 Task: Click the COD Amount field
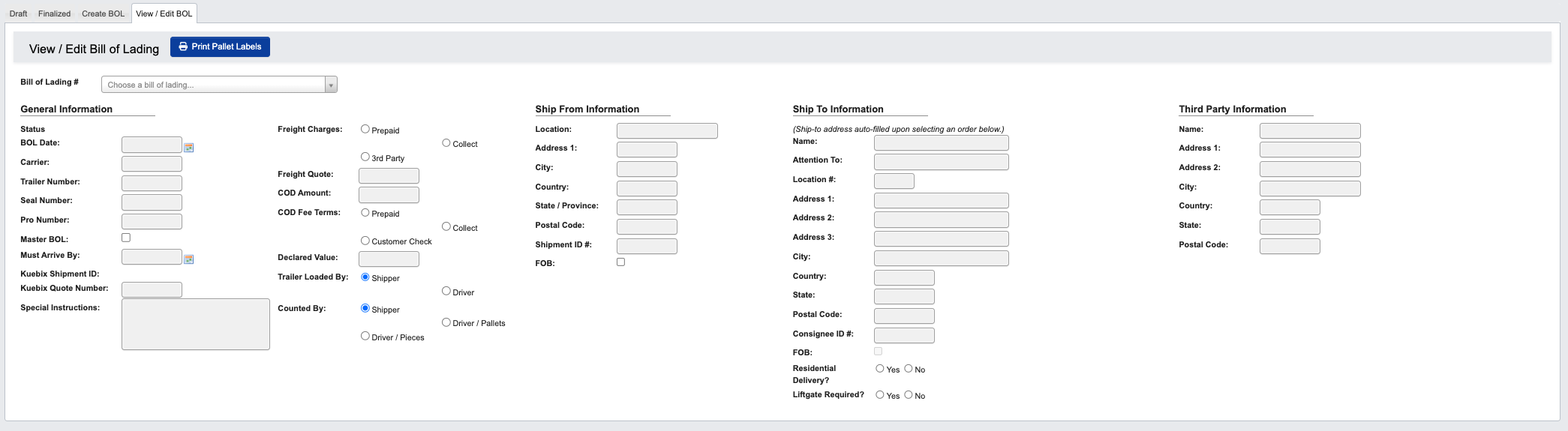[x=389, y=195]
